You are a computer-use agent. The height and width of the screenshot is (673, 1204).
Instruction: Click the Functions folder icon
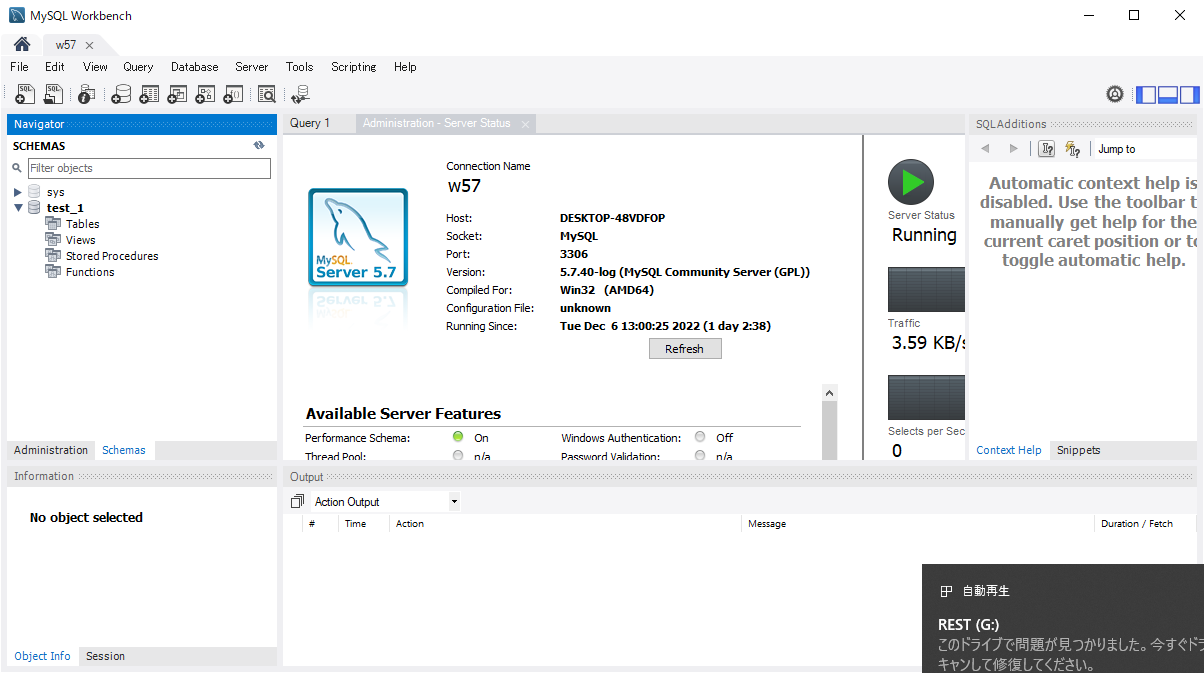[x=53, y=272]
